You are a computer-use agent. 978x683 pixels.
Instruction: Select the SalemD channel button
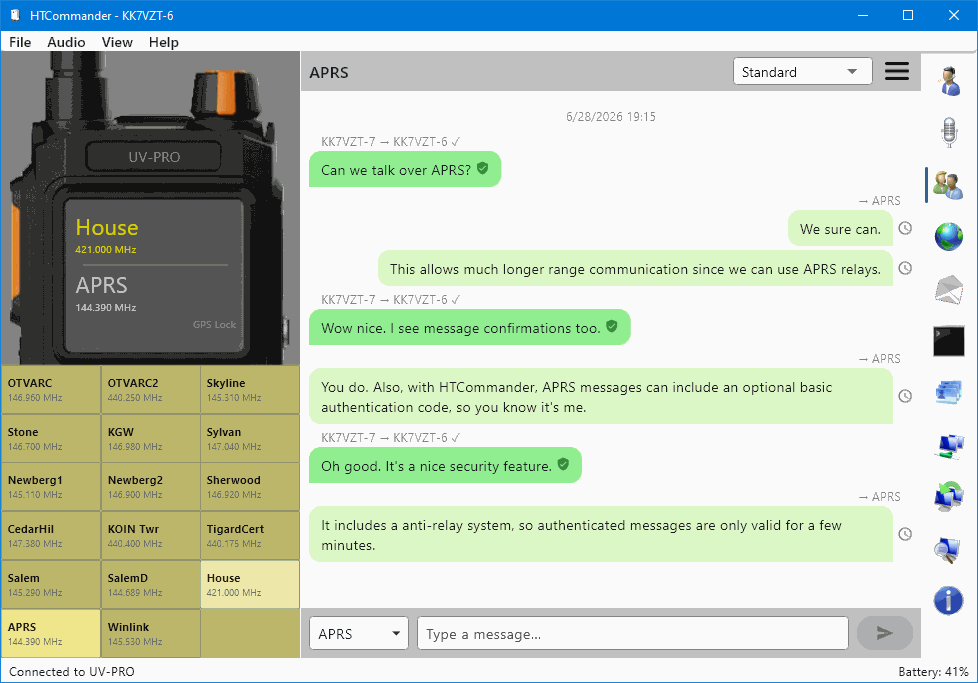pos(150,584)
